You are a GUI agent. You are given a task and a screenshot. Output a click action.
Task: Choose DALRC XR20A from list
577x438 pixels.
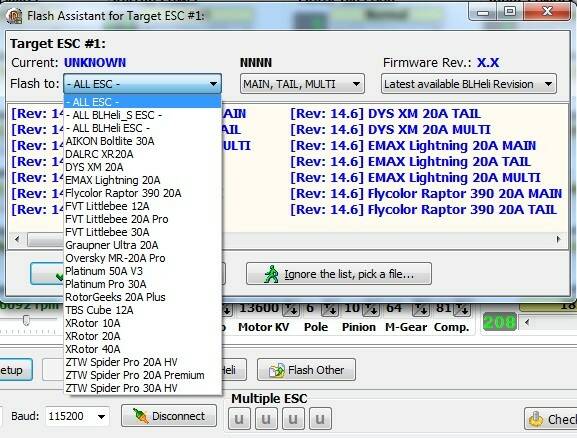[x=142, y=154]
